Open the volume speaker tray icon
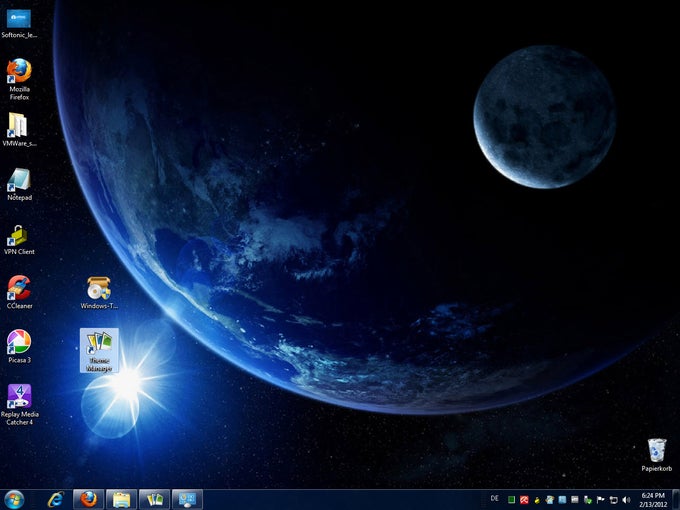 [626, 500]
